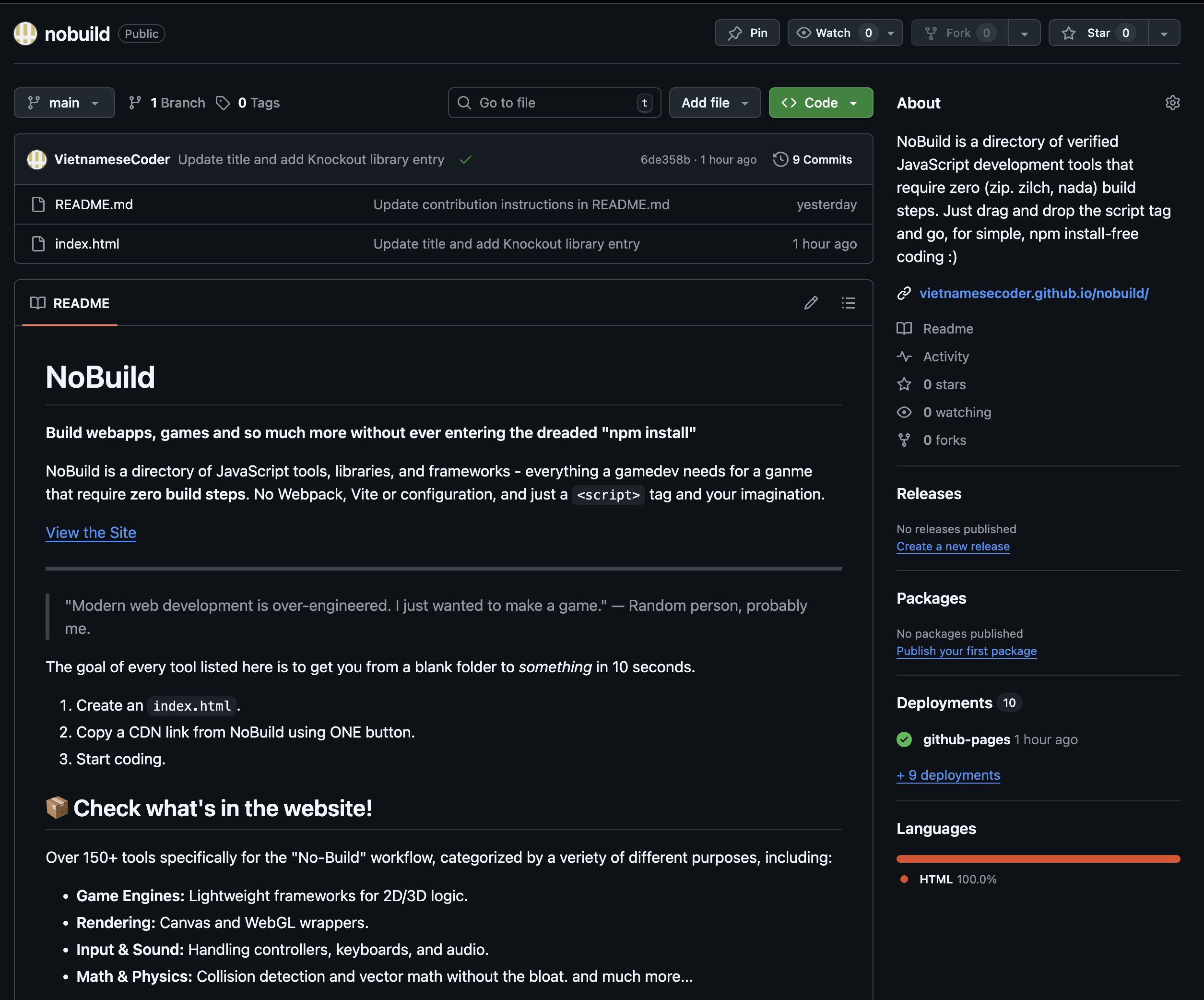The height and width of the screenshot is (1000, 1204).
Task: Open Create a new release link
Action: 953,546
